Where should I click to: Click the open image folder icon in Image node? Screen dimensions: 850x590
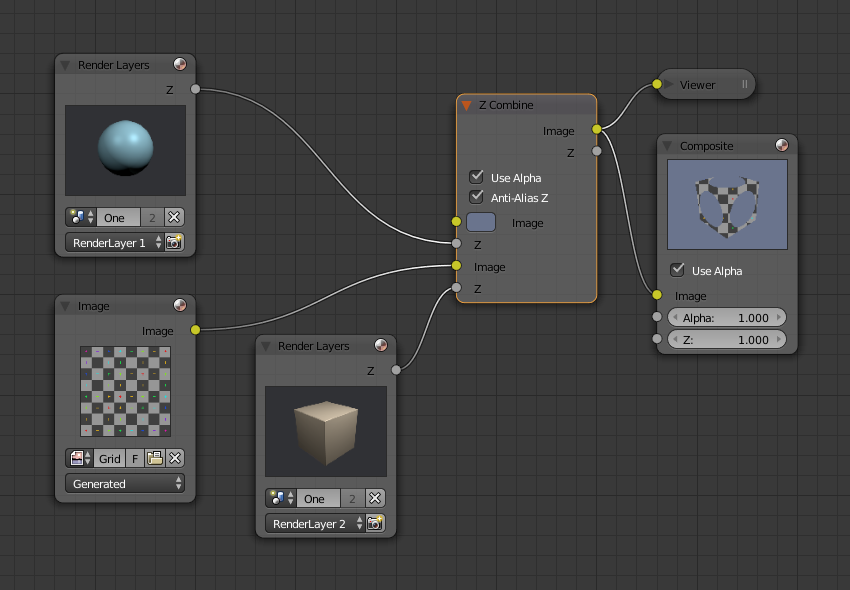tap(155, 458)
